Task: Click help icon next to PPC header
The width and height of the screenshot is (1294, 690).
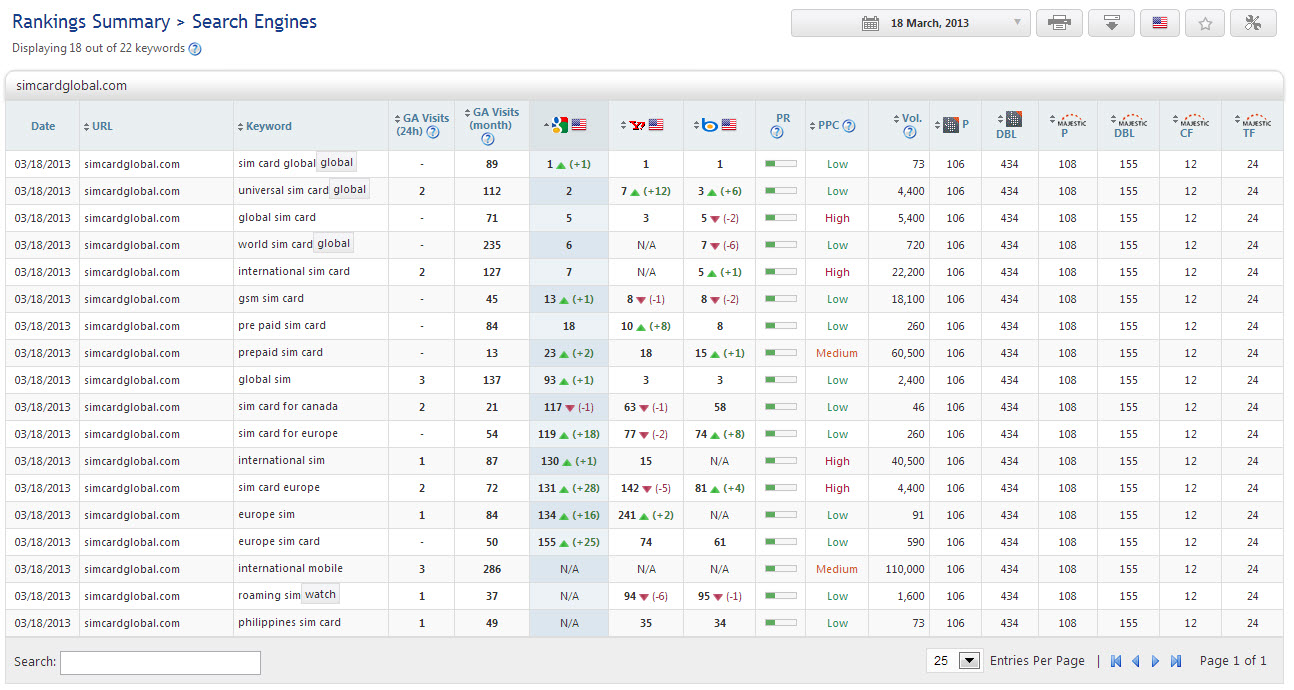Action: click(x=849, y=126)
